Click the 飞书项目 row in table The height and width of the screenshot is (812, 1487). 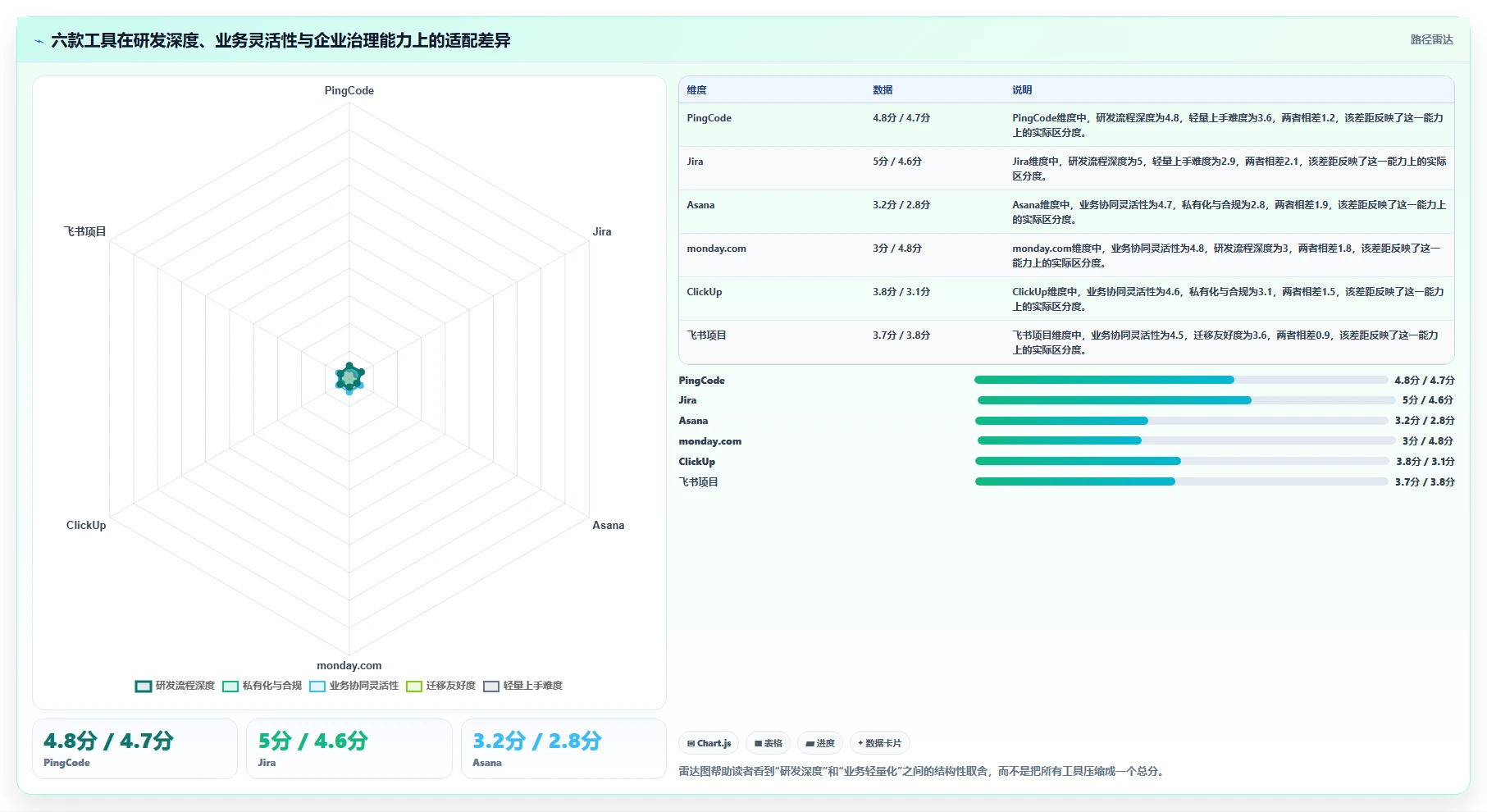coord(1066,342)
